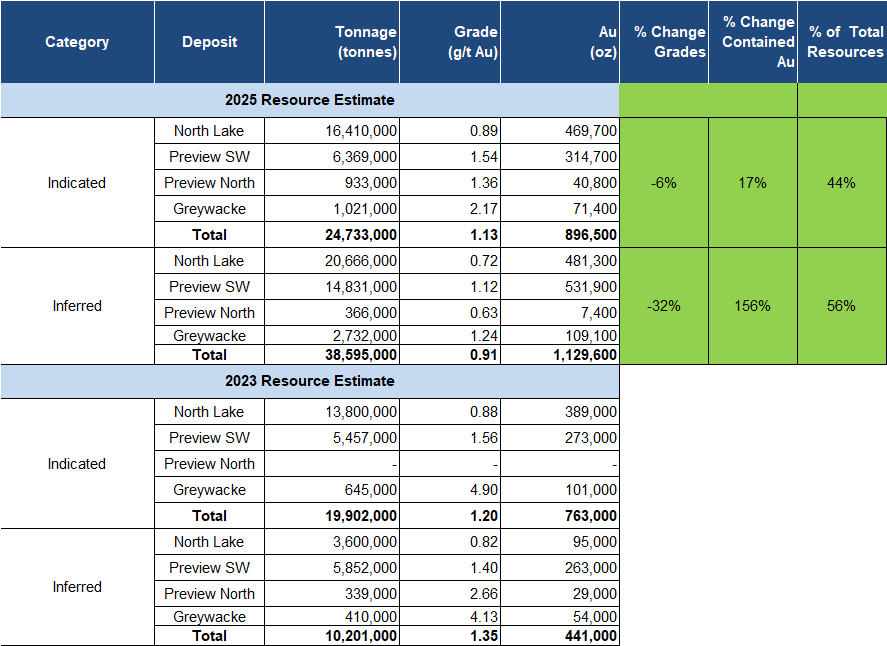The image size is (887, 646).
Task: Select the 2023 Resource Estimate section row
Action: [309, 381]
